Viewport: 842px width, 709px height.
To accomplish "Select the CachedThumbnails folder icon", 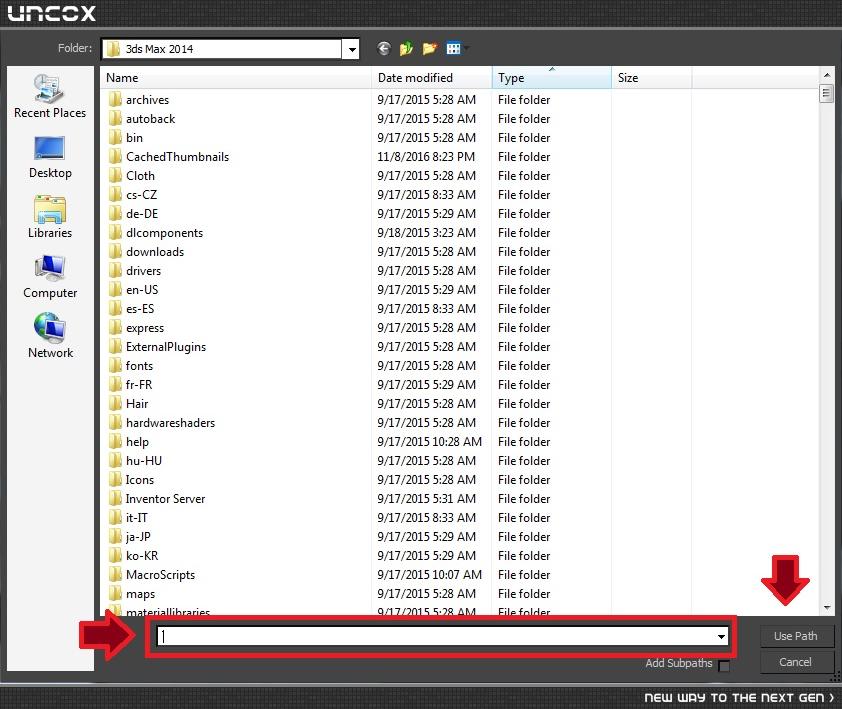I will click(x=114, y=156).
